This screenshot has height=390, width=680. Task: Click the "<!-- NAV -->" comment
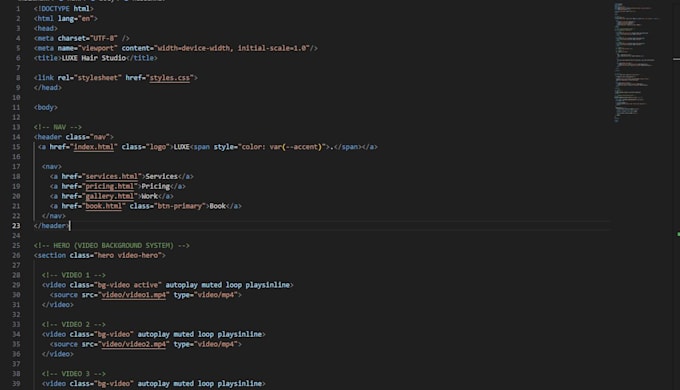[58, 127]
